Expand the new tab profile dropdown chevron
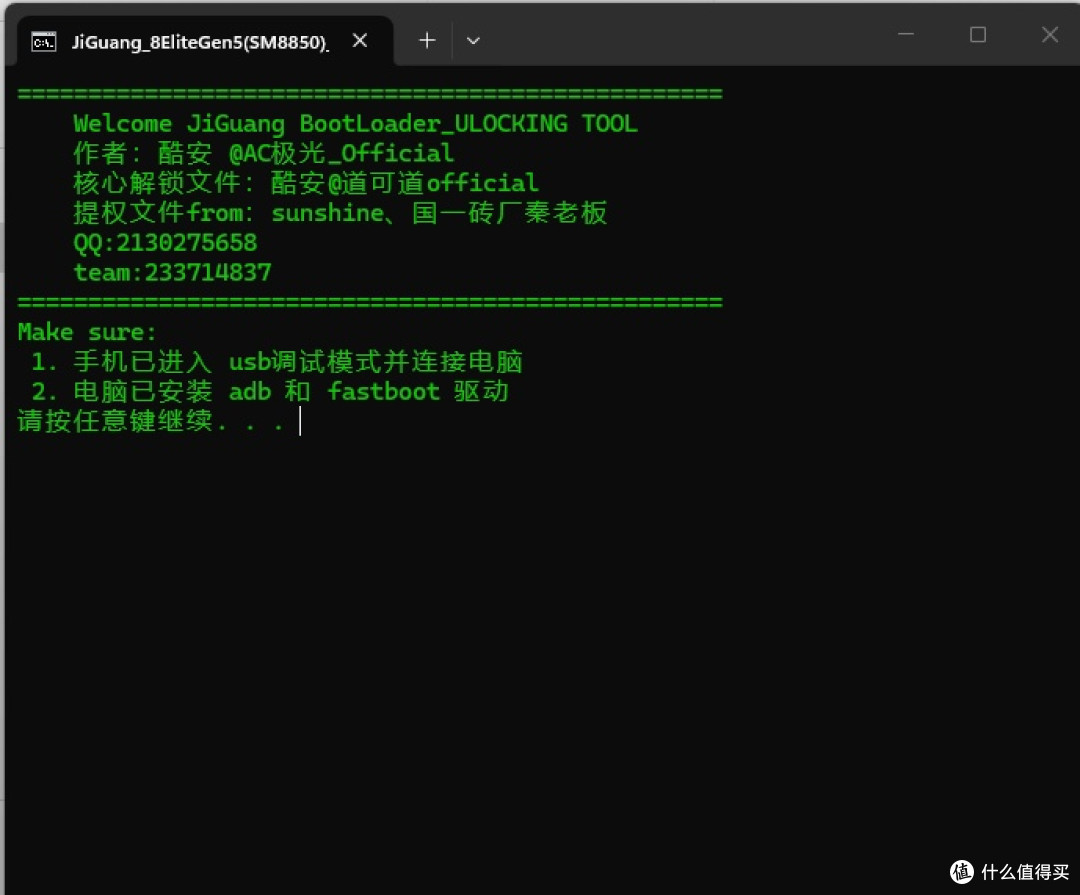Viewport: 1080px width, 895px height. pos(473,41)
